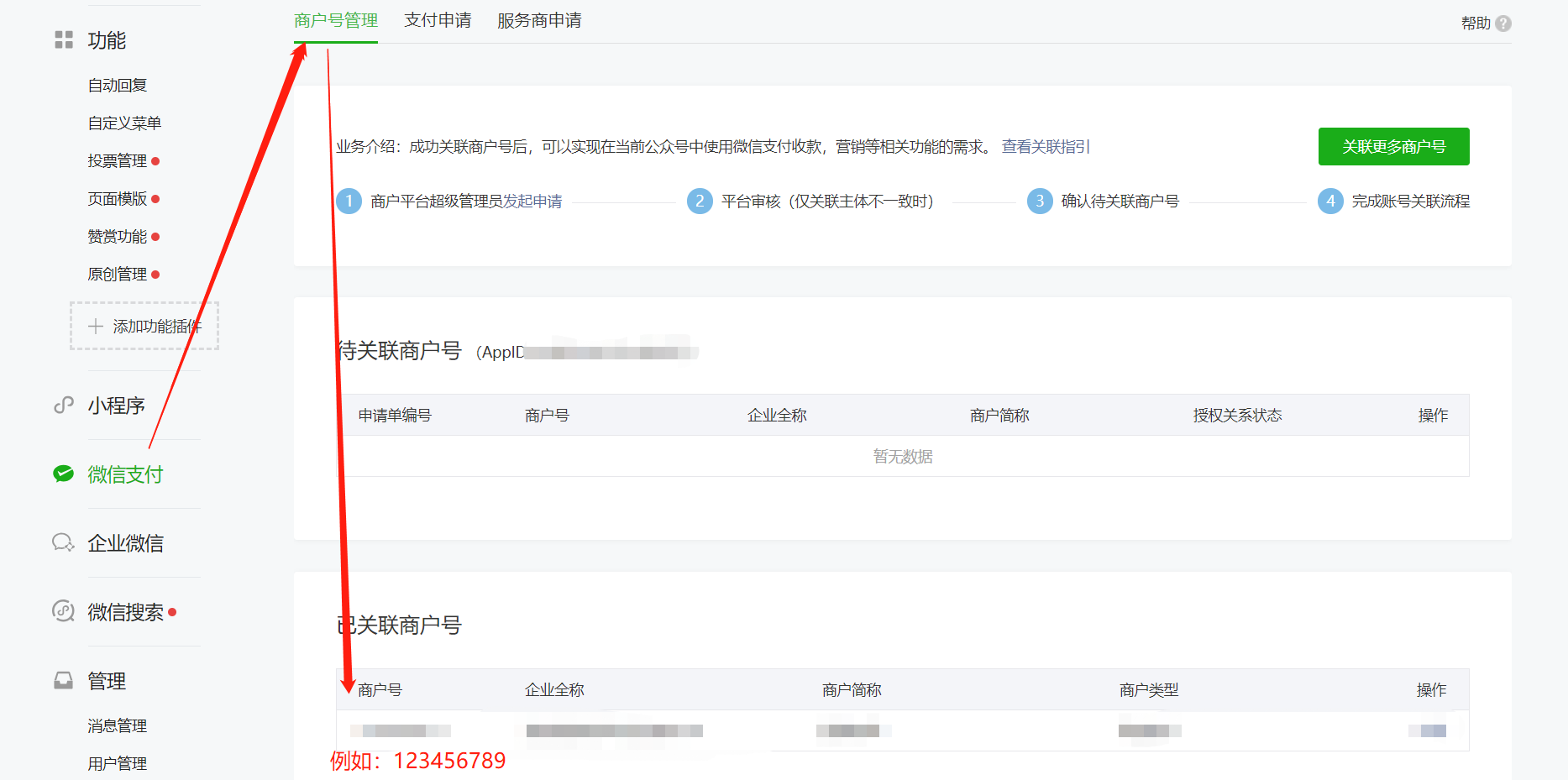Viewport: 1568px width, 780px height.
Task: Select the 管理 inbox icon
Action: click(x=62, y=680)
